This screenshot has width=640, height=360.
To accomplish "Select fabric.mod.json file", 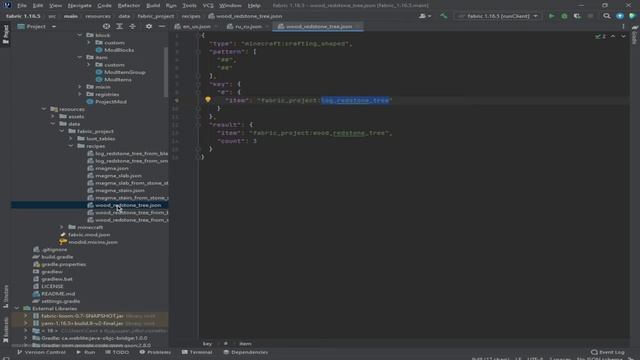I will tap(89, 235).
